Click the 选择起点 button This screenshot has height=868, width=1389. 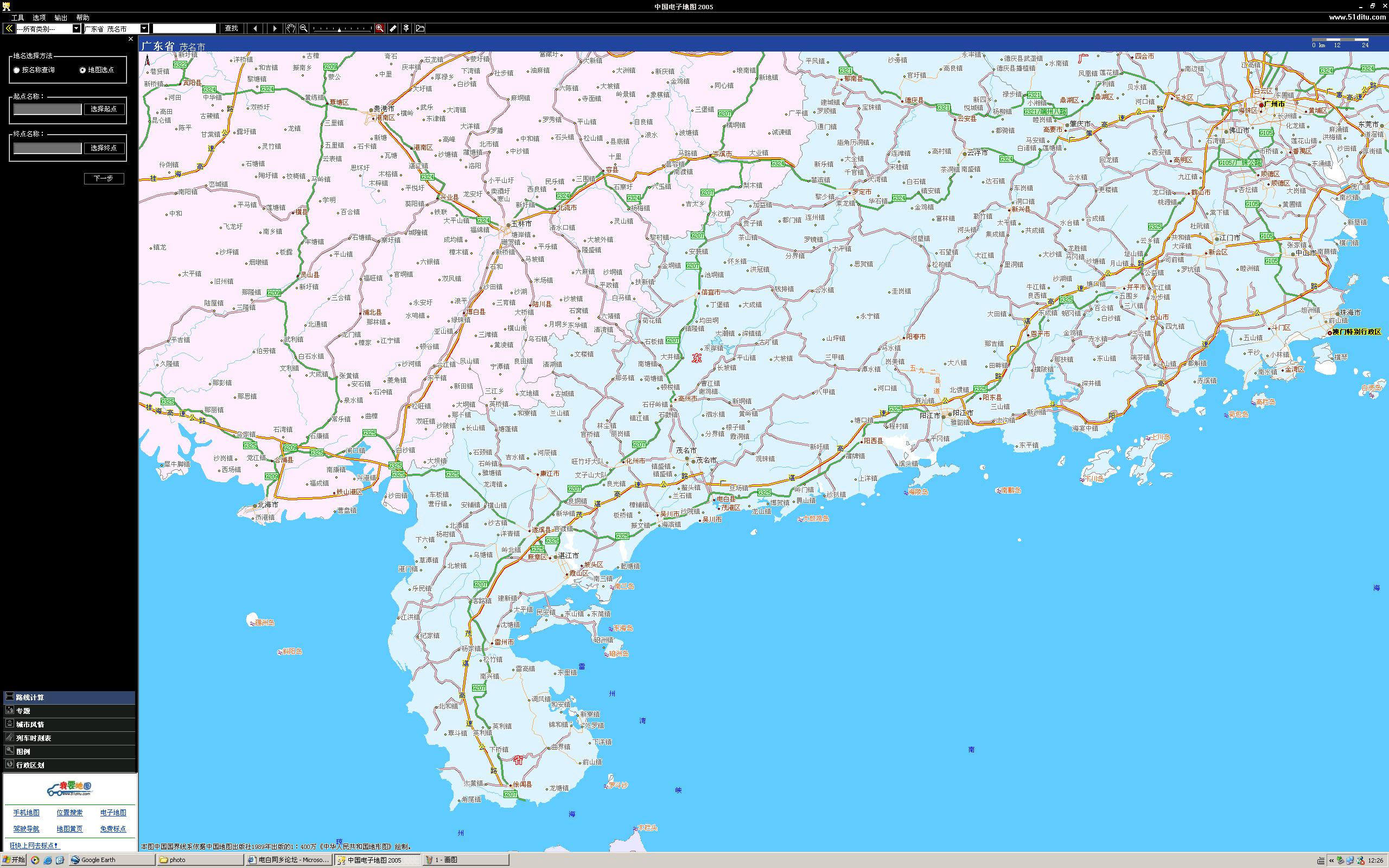pyautogui.click(x=104, y=109)
